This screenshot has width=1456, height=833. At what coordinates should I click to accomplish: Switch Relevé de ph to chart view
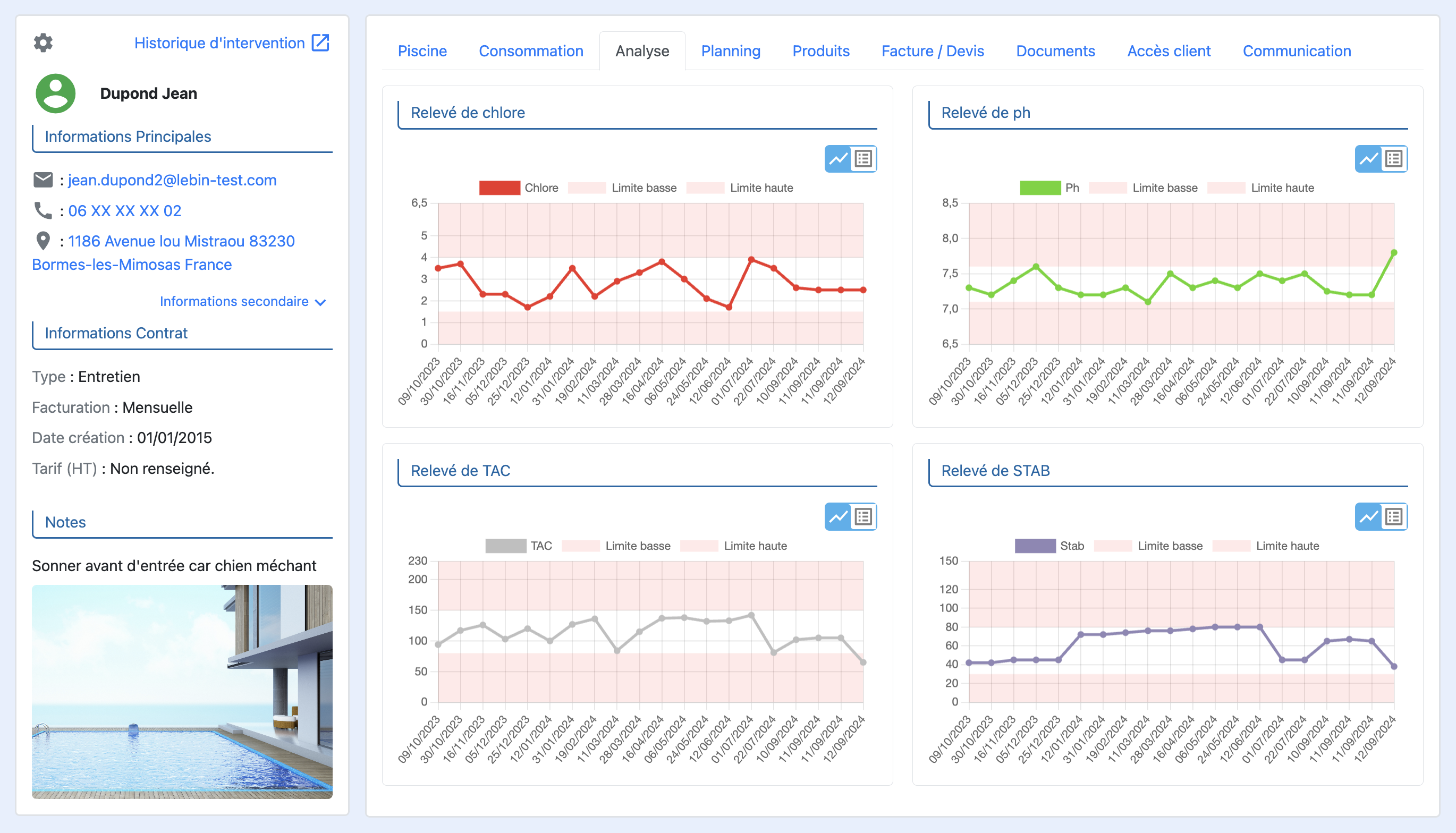tap(1368, 159)
